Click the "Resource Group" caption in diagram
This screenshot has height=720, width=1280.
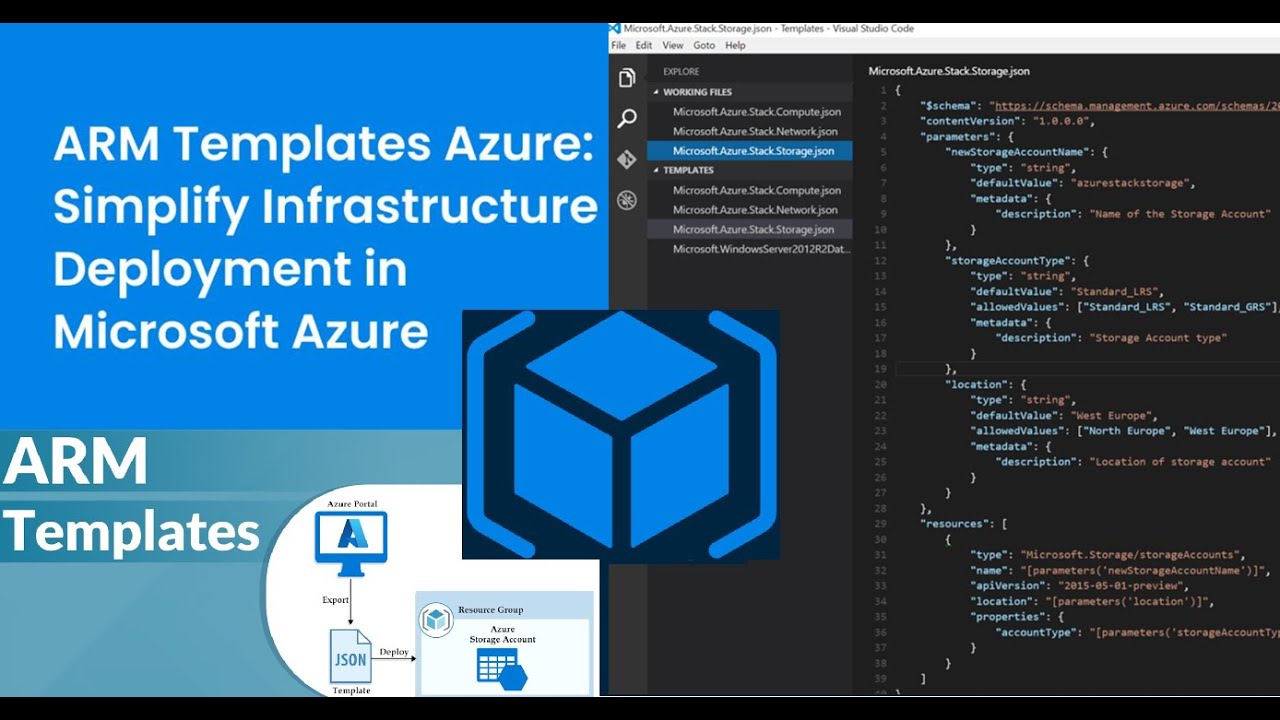coord(490,610)
